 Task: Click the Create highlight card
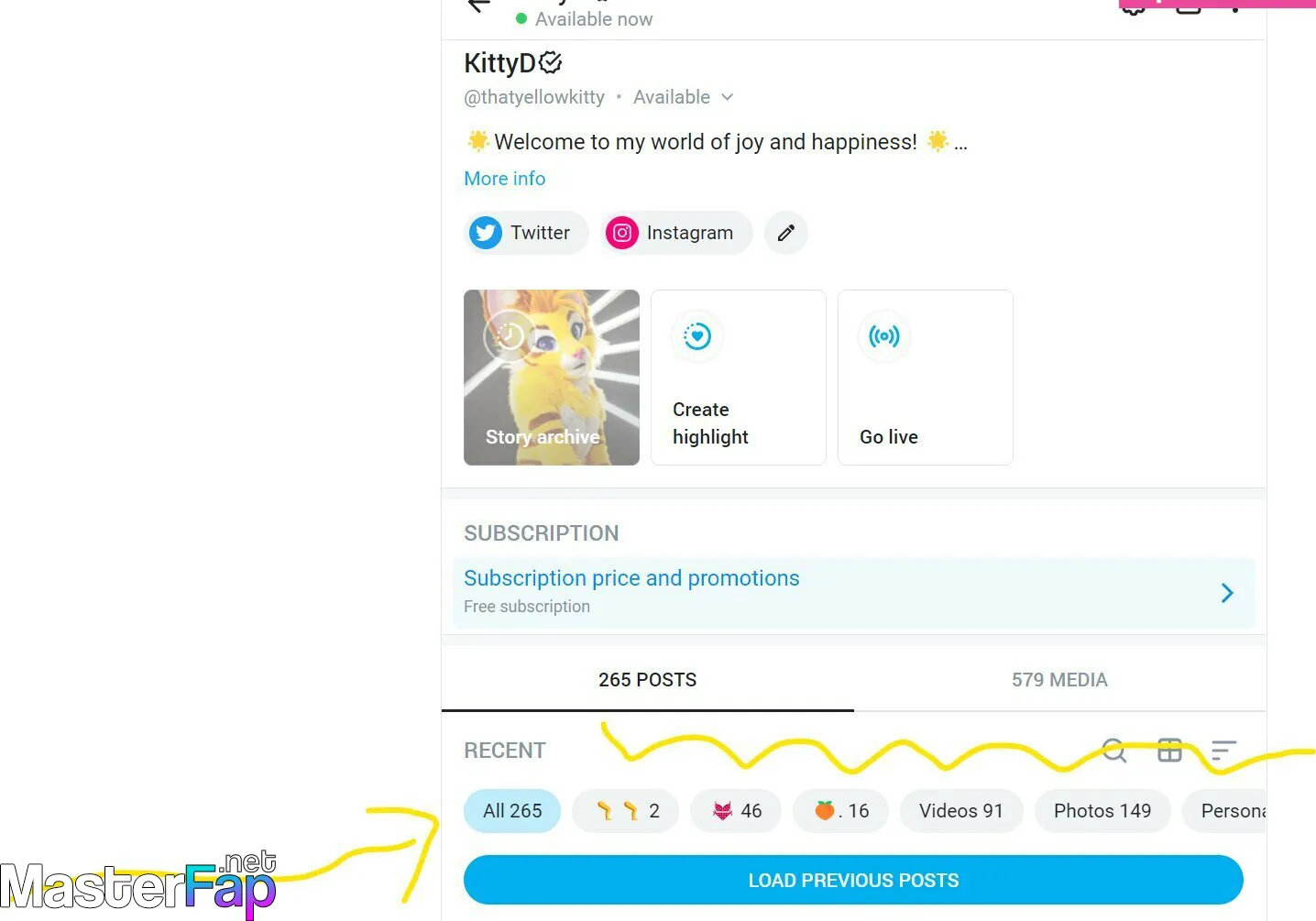(739, 378)
